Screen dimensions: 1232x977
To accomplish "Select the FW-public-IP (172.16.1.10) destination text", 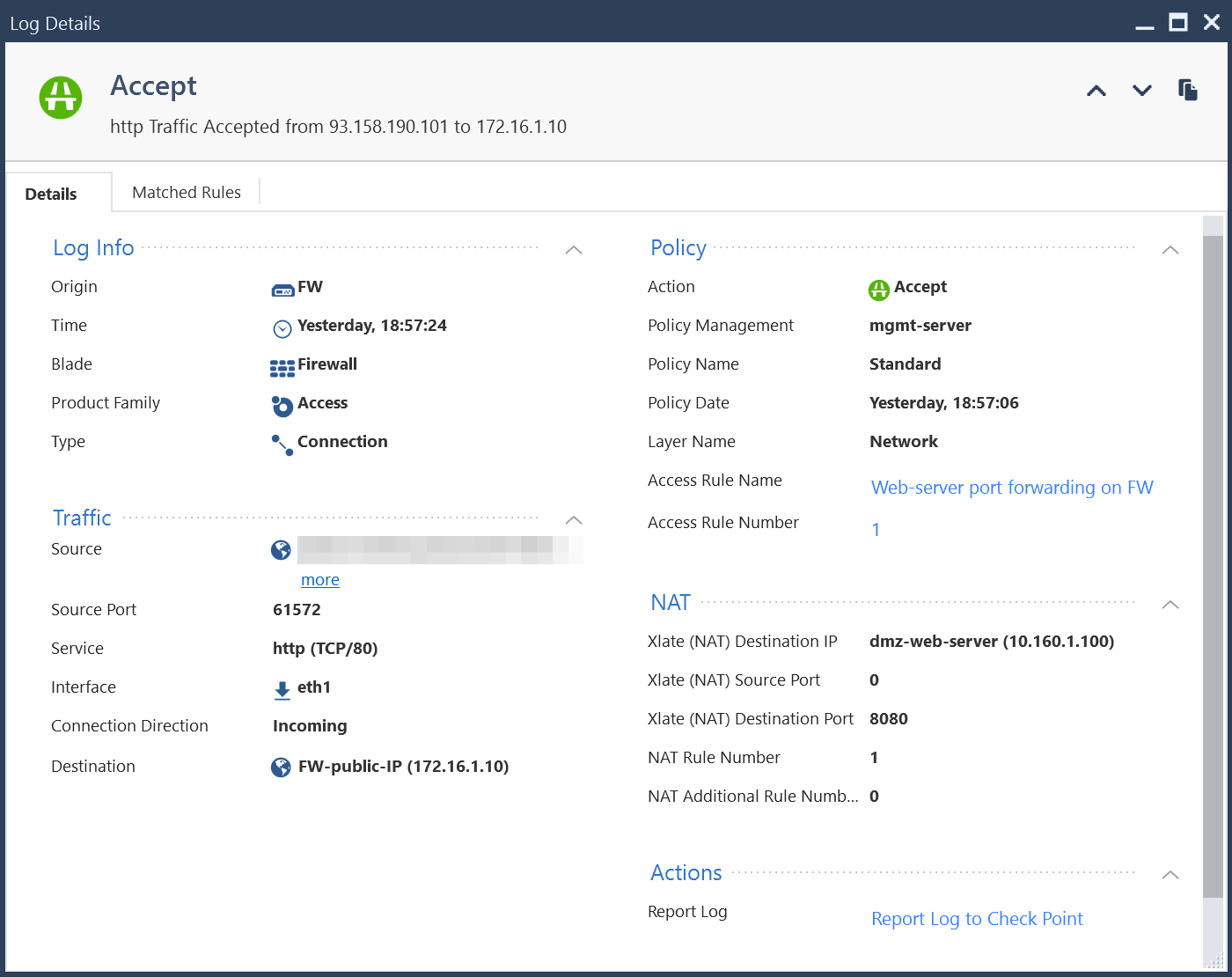I will coord(403,767).
